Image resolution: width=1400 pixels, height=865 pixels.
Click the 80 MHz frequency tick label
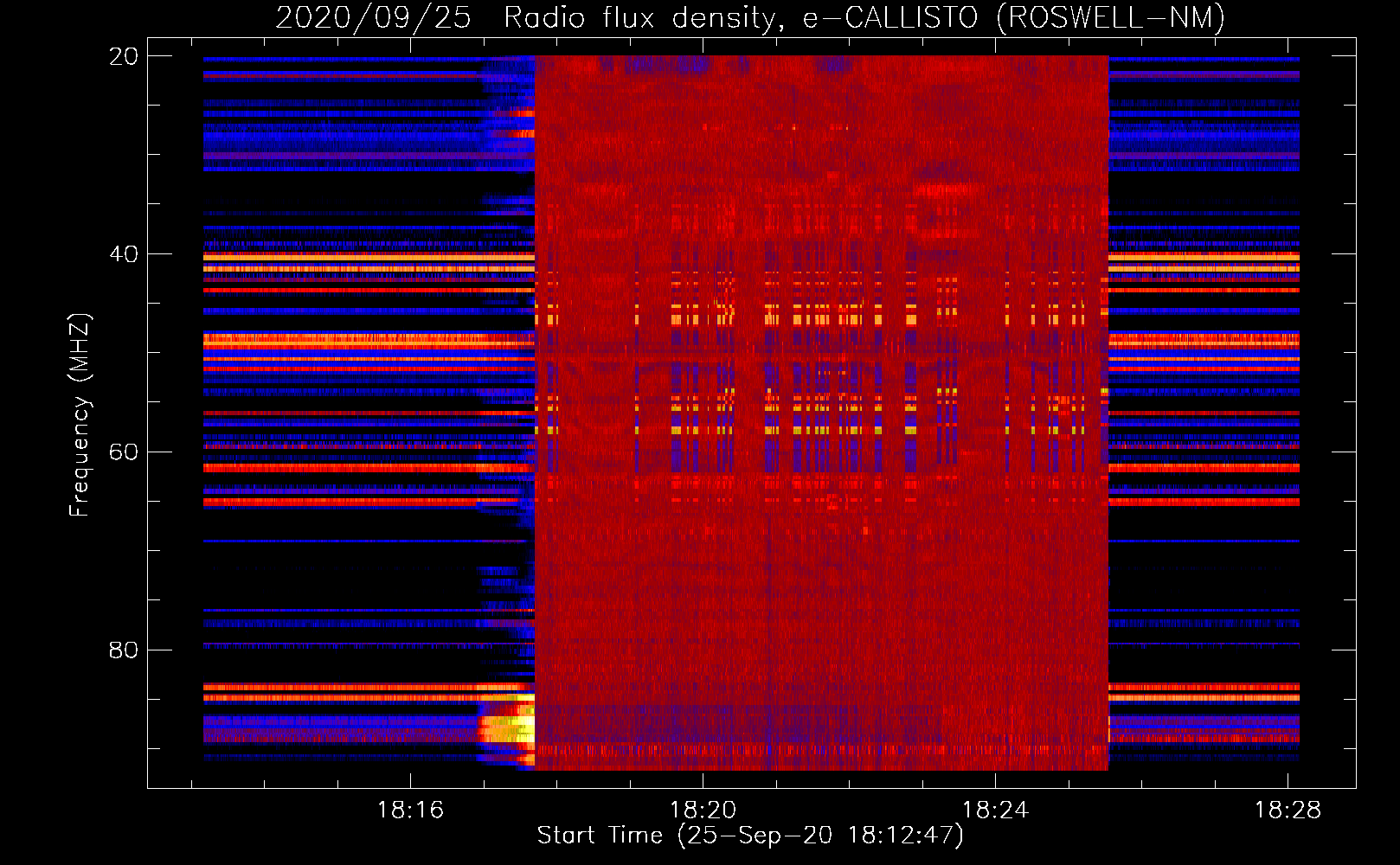point(123,650)
